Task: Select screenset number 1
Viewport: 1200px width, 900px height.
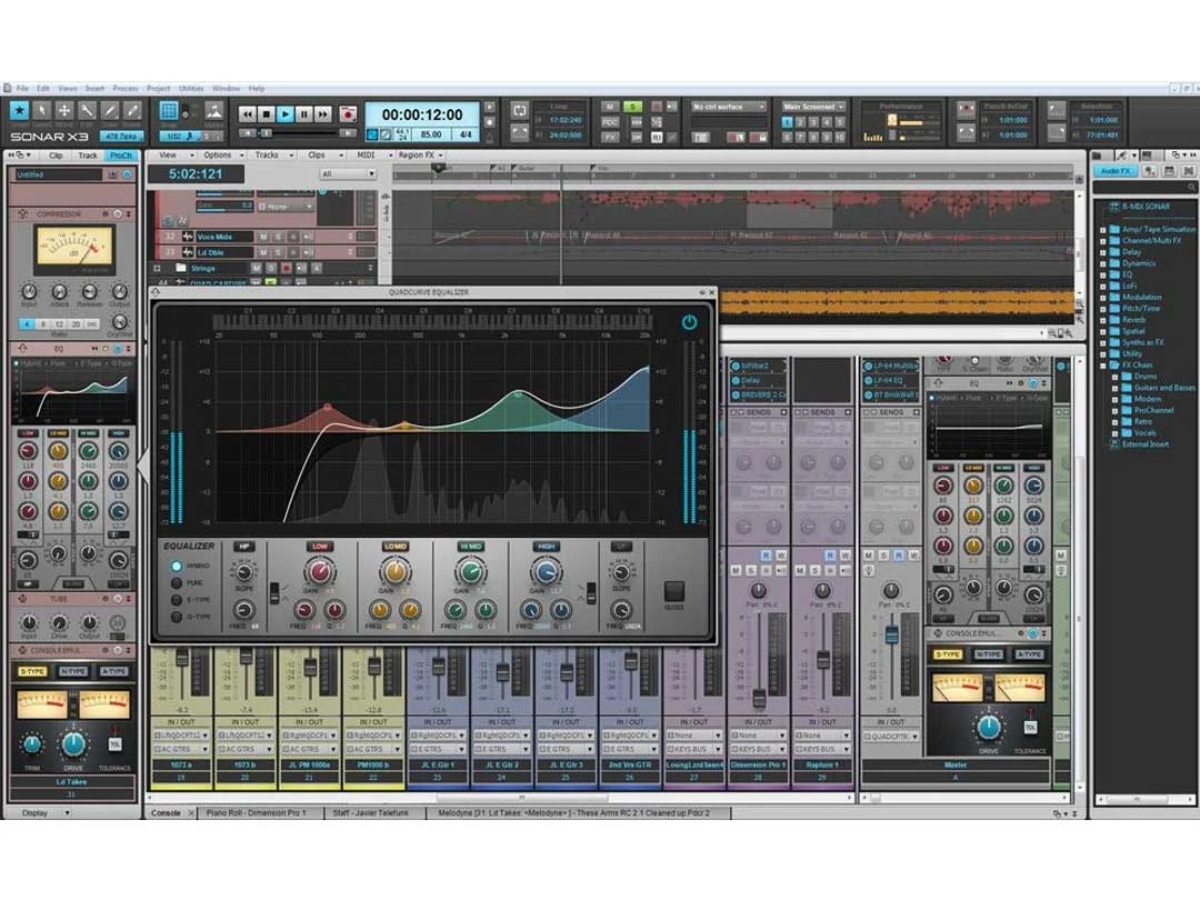Action: (787, 122)
